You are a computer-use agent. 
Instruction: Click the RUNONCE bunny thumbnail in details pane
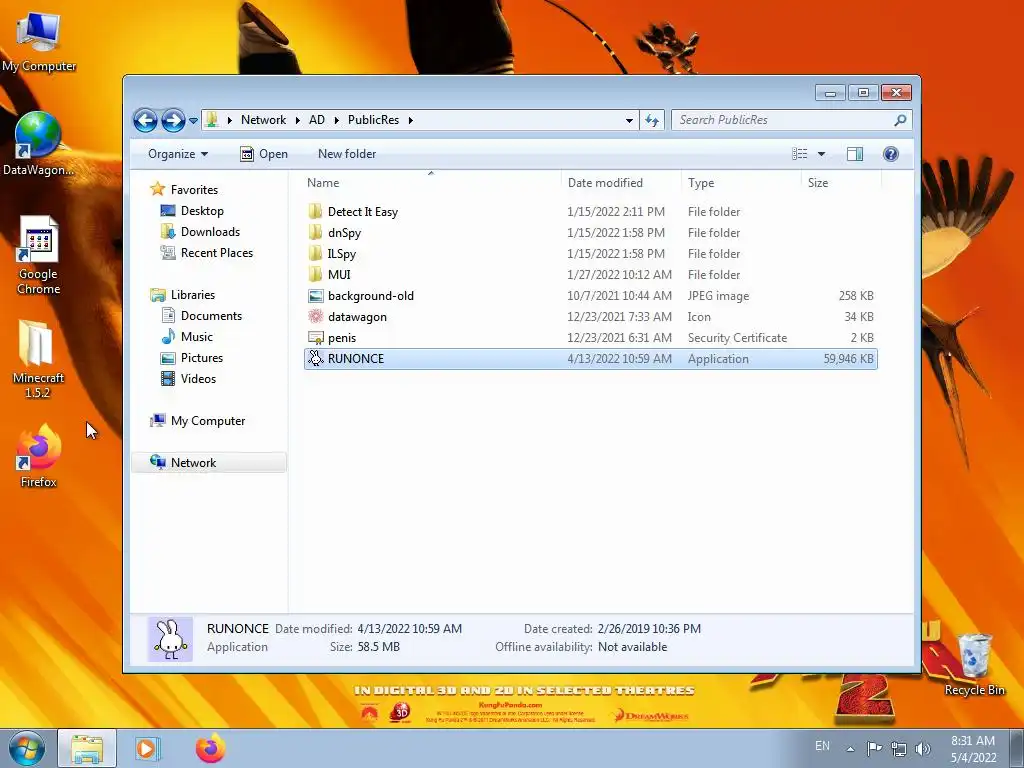click(170, 639)
